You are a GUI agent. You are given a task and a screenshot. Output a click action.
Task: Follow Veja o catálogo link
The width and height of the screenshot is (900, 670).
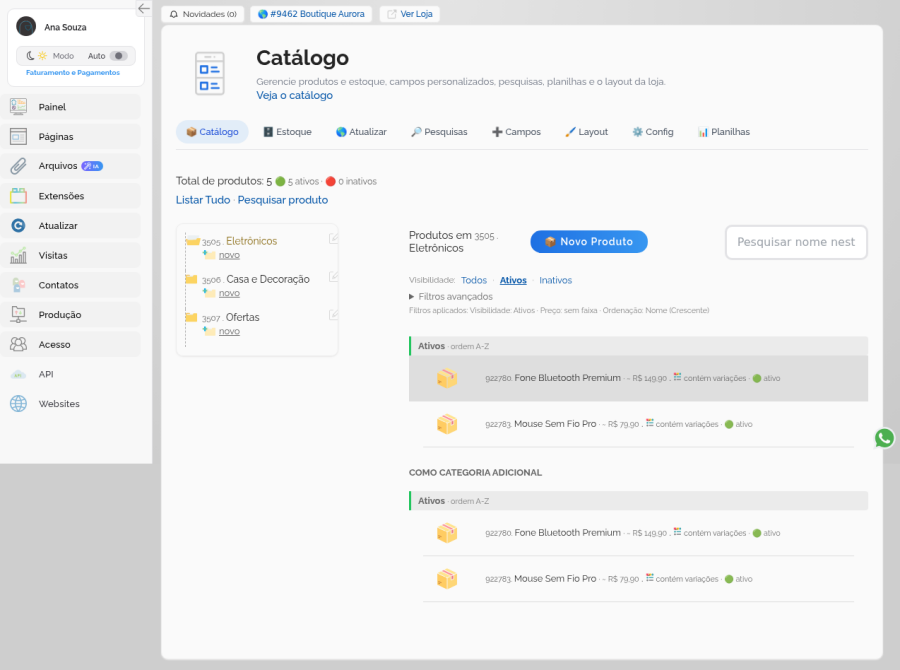click(294, 95)
